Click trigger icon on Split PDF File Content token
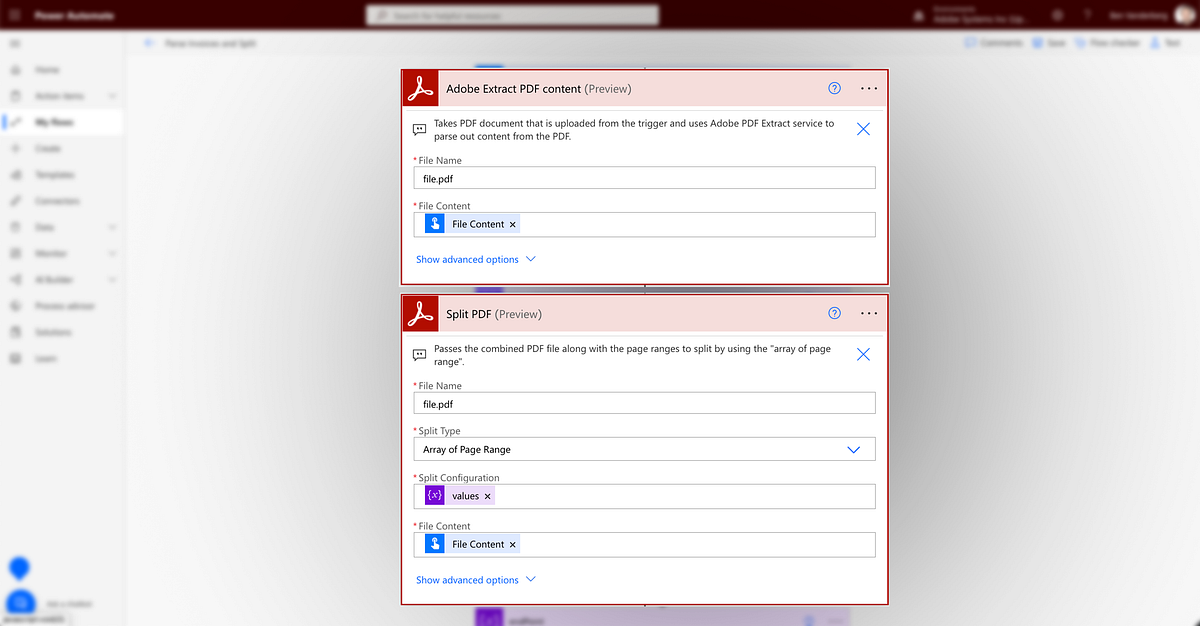The width and height of the screenshot is (1200, 626). (x=434, y=544)
